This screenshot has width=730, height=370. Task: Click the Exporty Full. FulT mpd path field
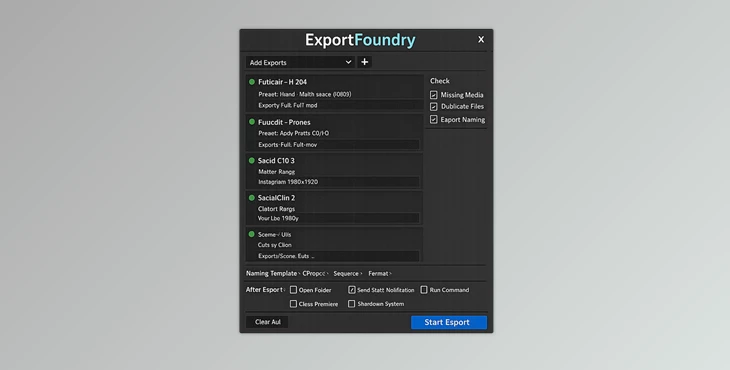pyautogui.click(x=340, y=105)
